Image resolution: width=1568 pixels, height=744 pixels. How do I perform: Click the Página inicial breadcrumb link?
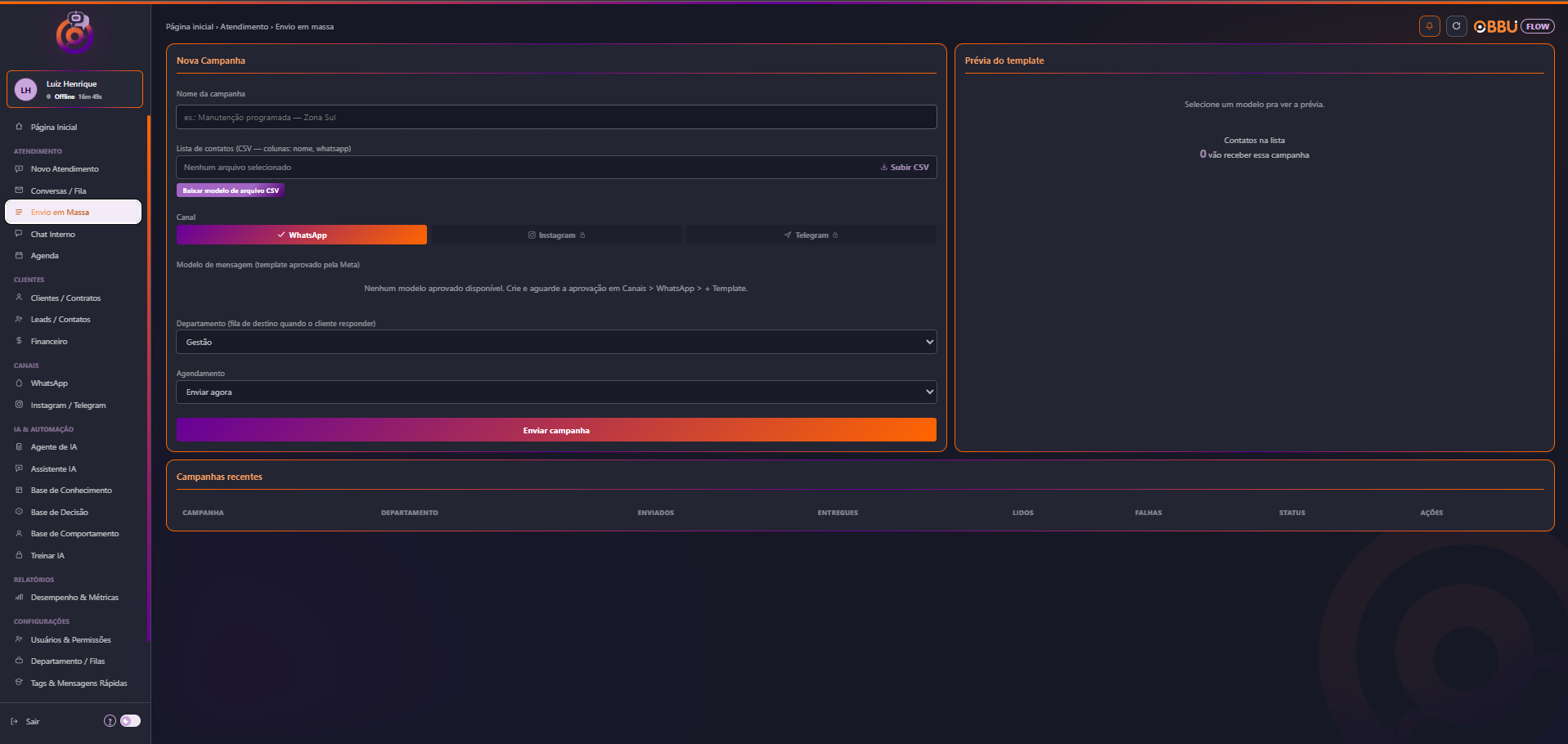click(x=190, y=27)
